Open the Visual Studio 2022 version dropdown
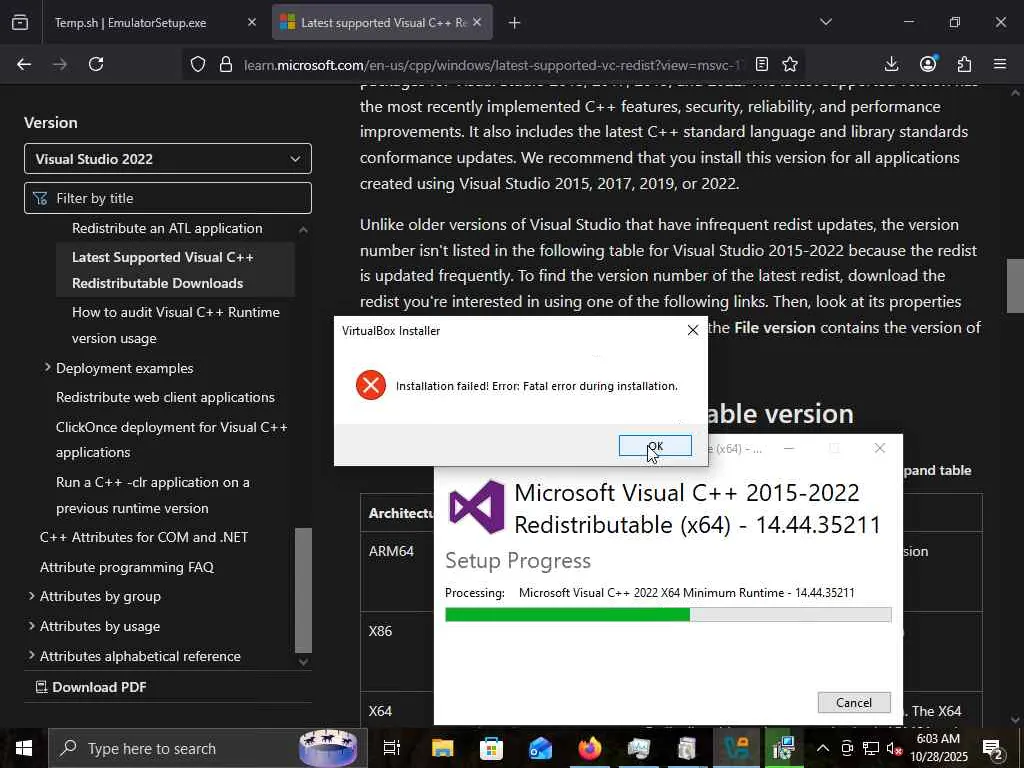 pyautogui.click(x=168, y=159)
